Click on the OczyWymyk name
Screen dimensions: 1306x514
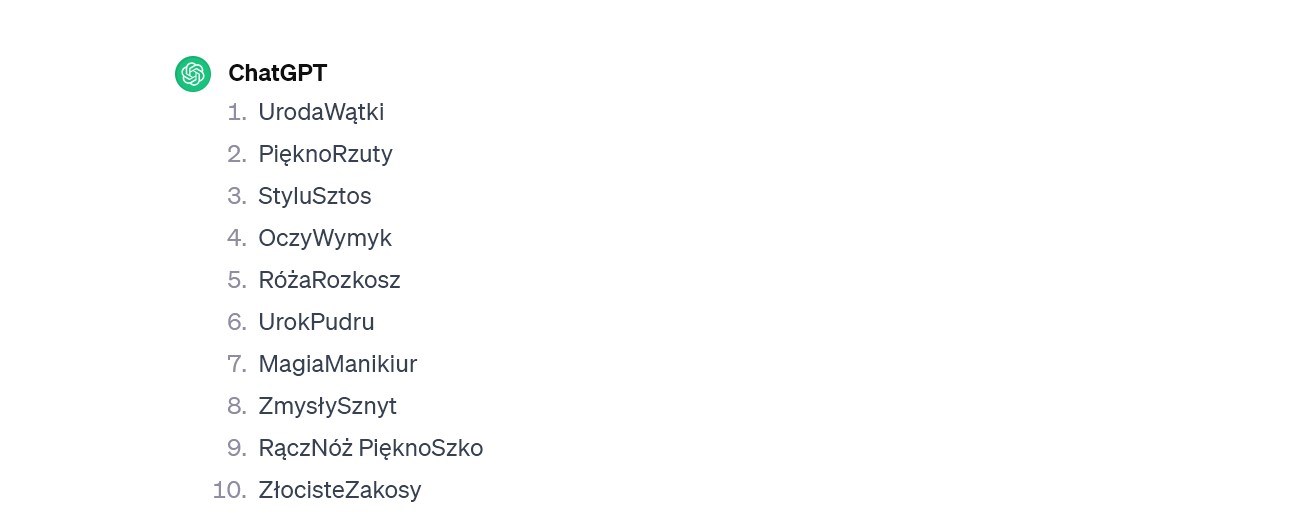click(x=324, y=238)
